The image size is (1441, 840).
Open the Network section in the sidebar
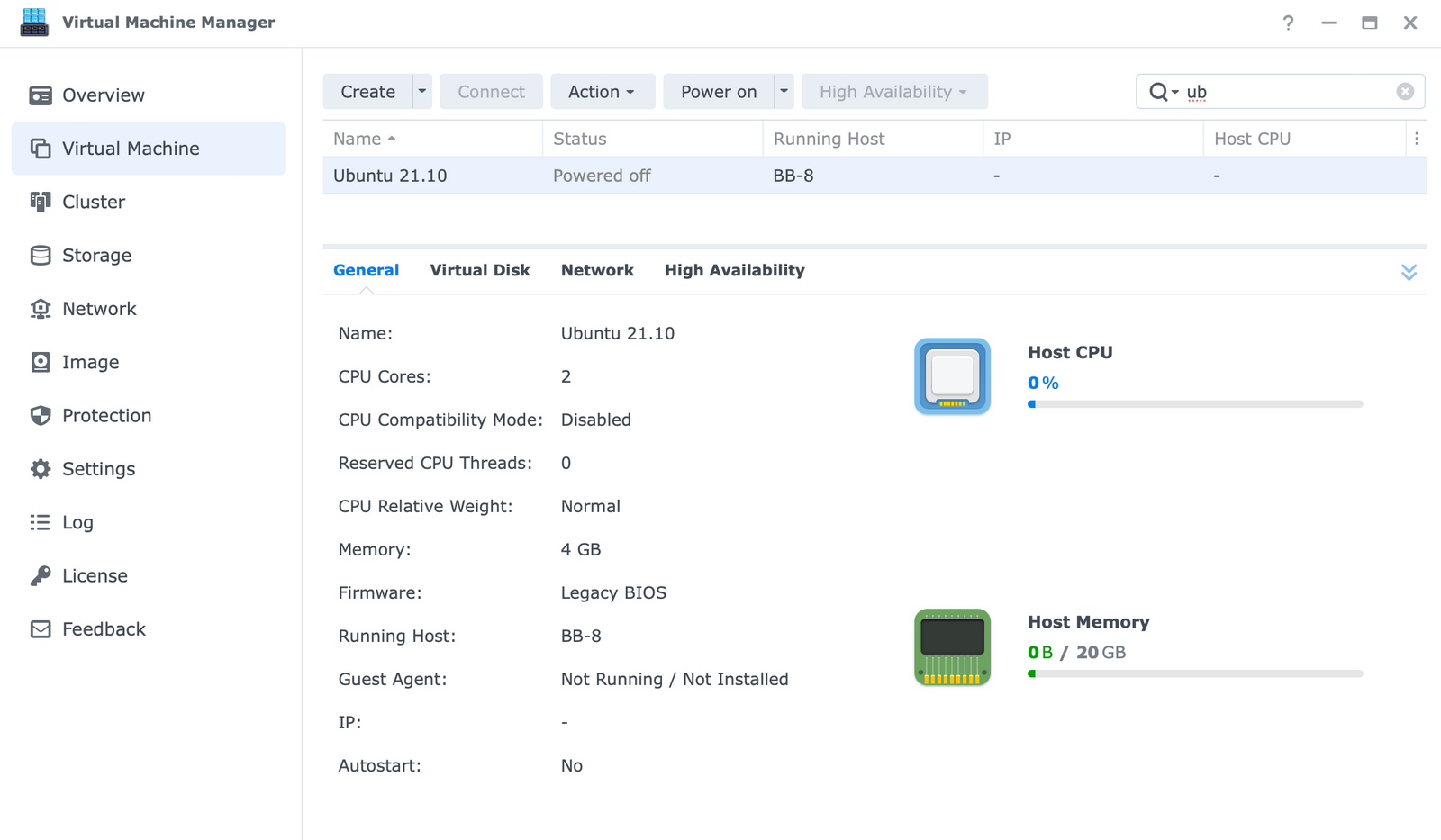pos(99,308)
